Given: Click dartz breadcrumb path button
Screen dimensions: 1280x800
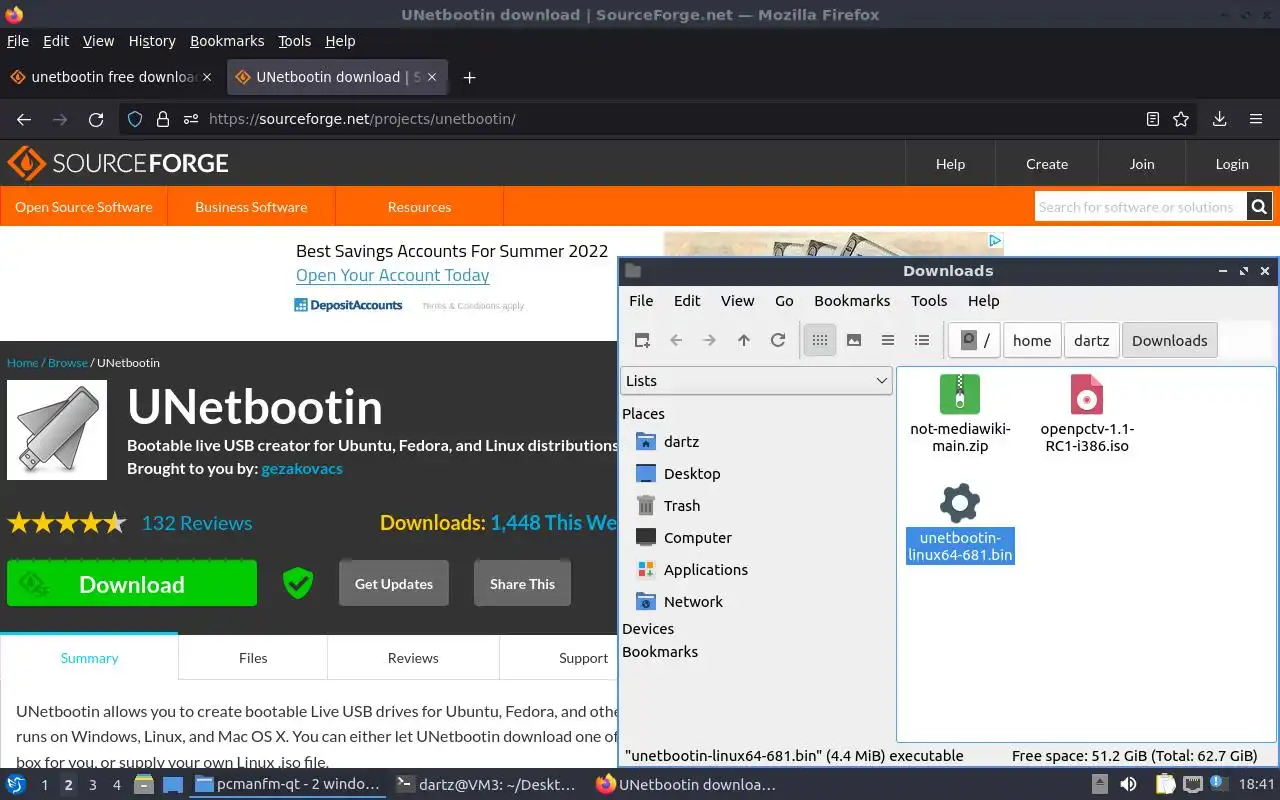Looking at the screenshot, I should [x=1092, y=340].
